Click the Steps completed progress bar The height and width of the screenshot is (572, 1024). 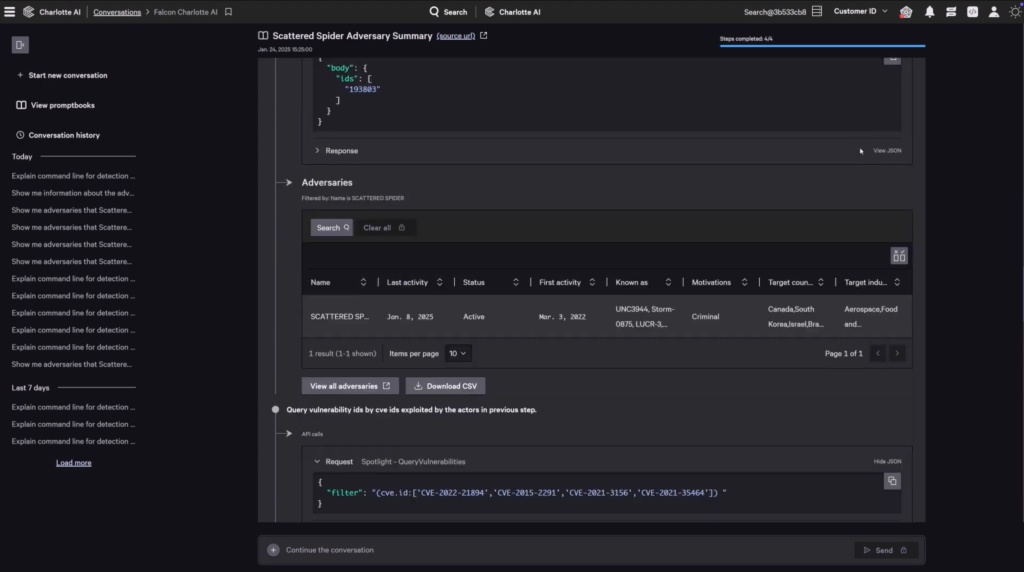(x=822, y=46)
